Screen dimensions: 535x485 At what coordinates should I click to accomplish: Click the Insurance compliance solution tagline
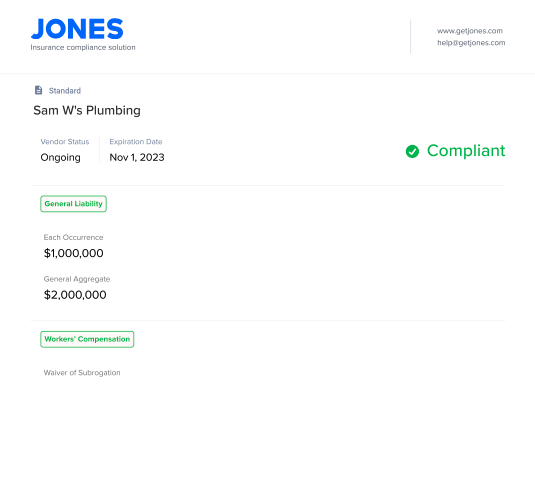tap(83, 47)
